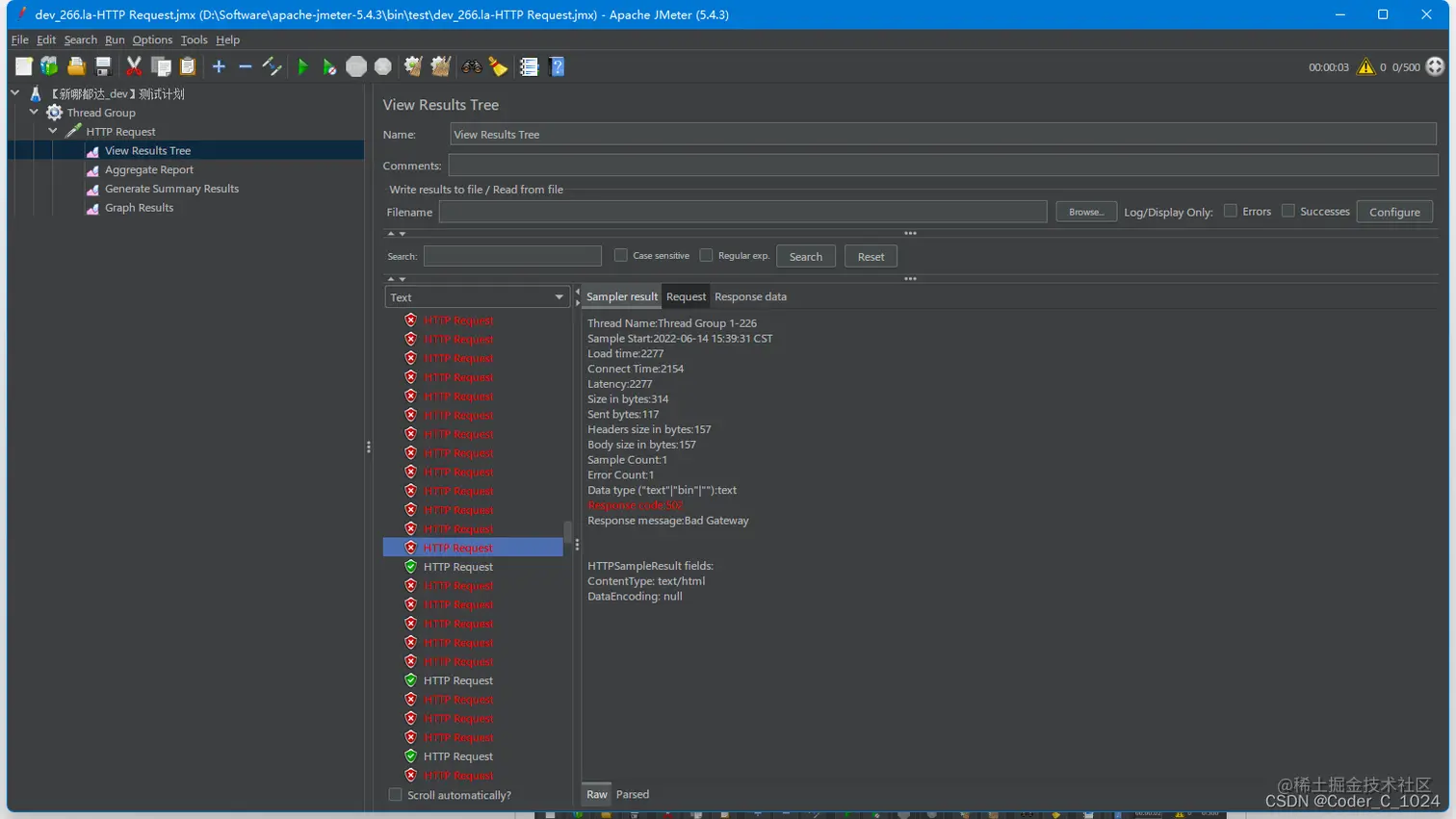Click the Search button
1456x819 pixels.
(806, 257)
